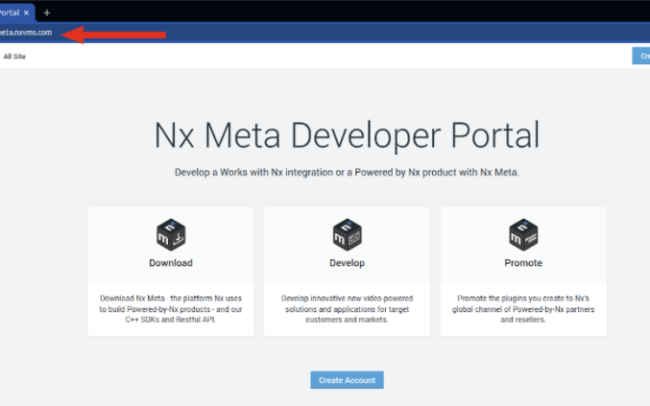Open the Develop card heading
The height and width of the screenshot is (406, 650).
click(347, 263)
